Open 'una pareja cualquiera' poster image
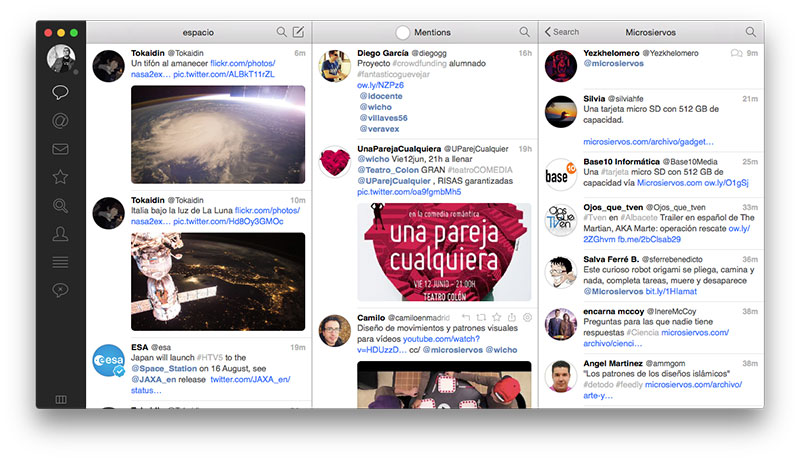The image size is (800, 460). click(x=444, y=252)
